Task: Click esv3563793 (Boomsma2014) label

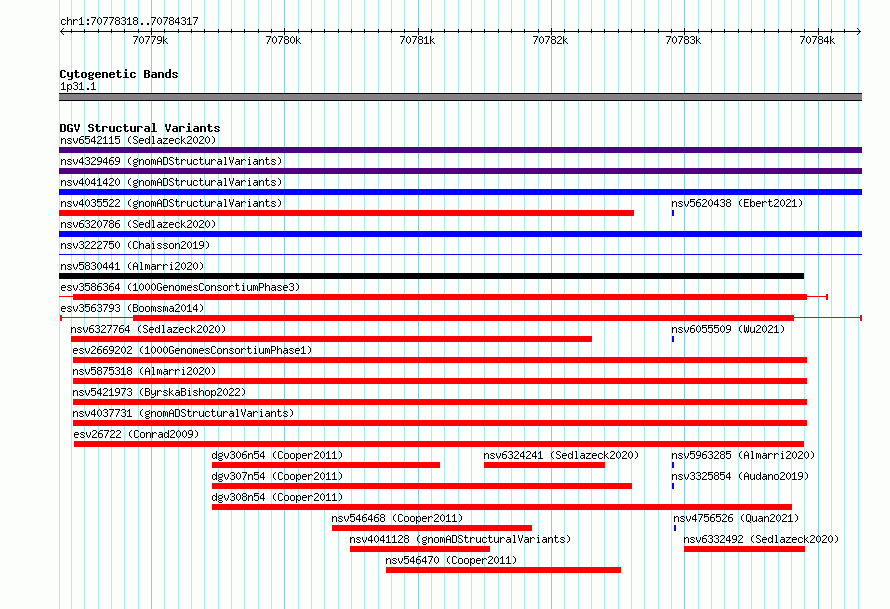Action: point(132,308)
